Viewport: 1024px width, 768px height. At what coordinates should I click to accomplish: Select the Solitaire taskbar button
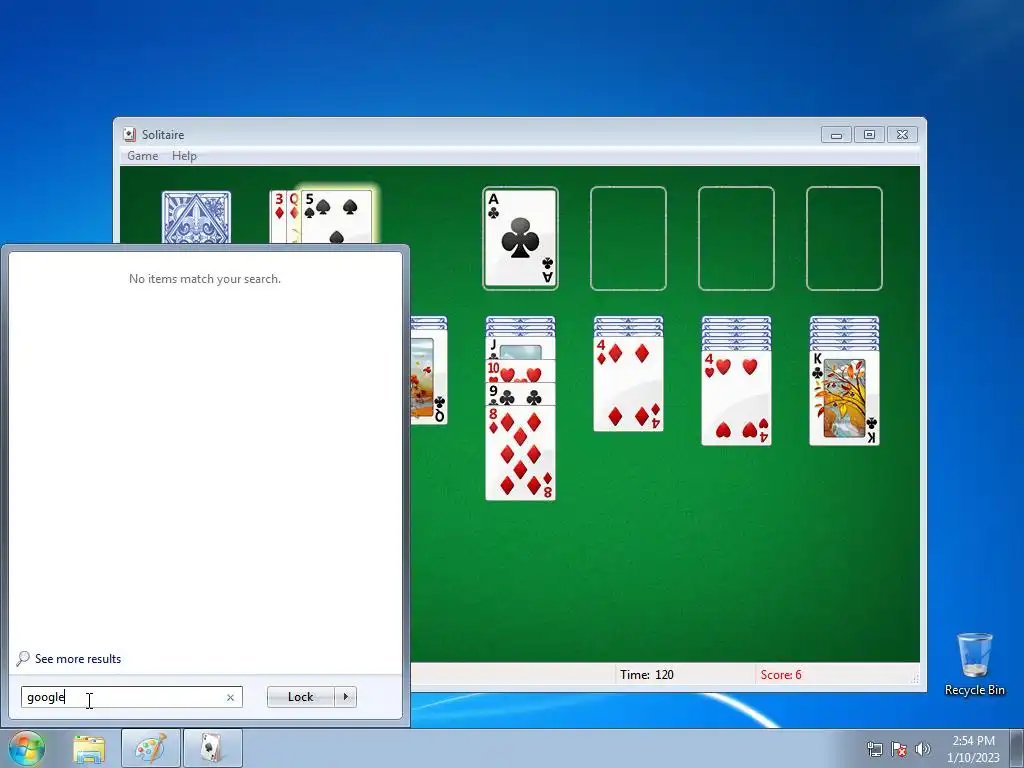[x=213, y=748]
